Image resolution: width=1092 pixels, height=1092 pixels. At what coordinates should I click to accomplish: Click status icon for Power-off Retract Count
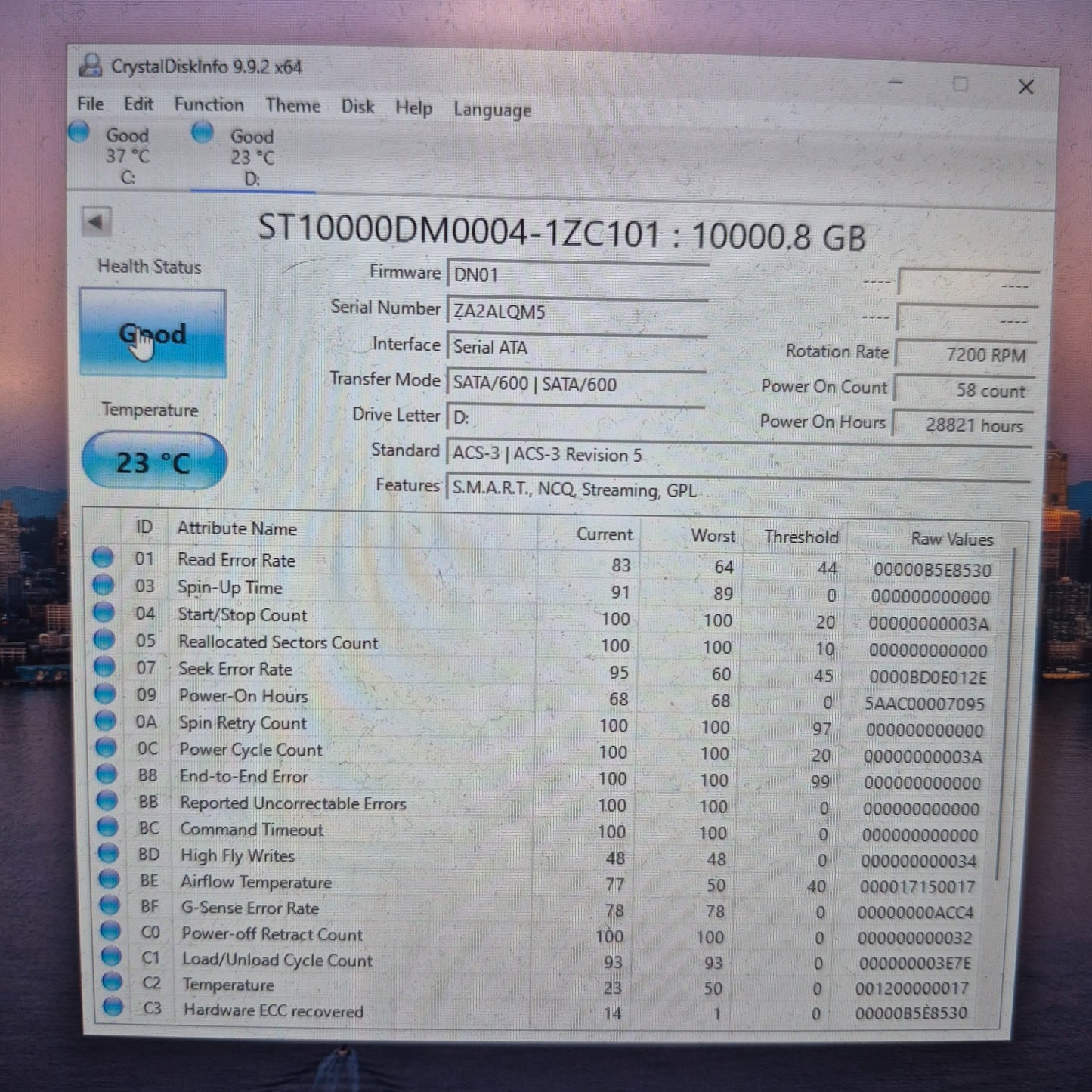[x=111, y=930]
